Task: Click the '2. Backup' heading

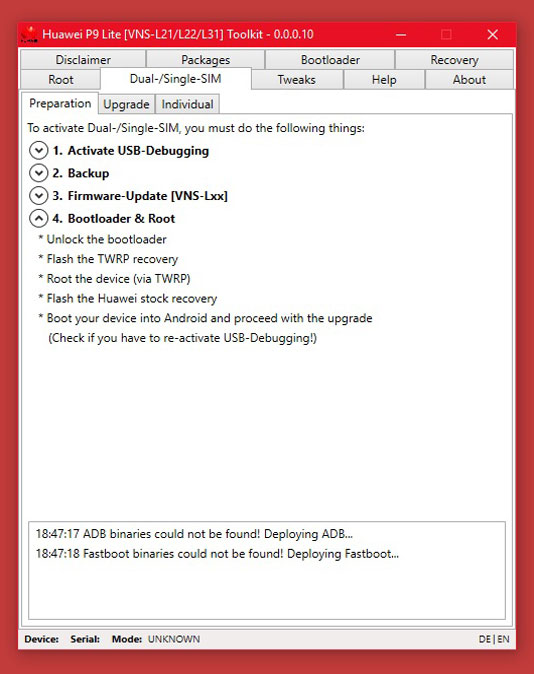Action: point(81,173)
